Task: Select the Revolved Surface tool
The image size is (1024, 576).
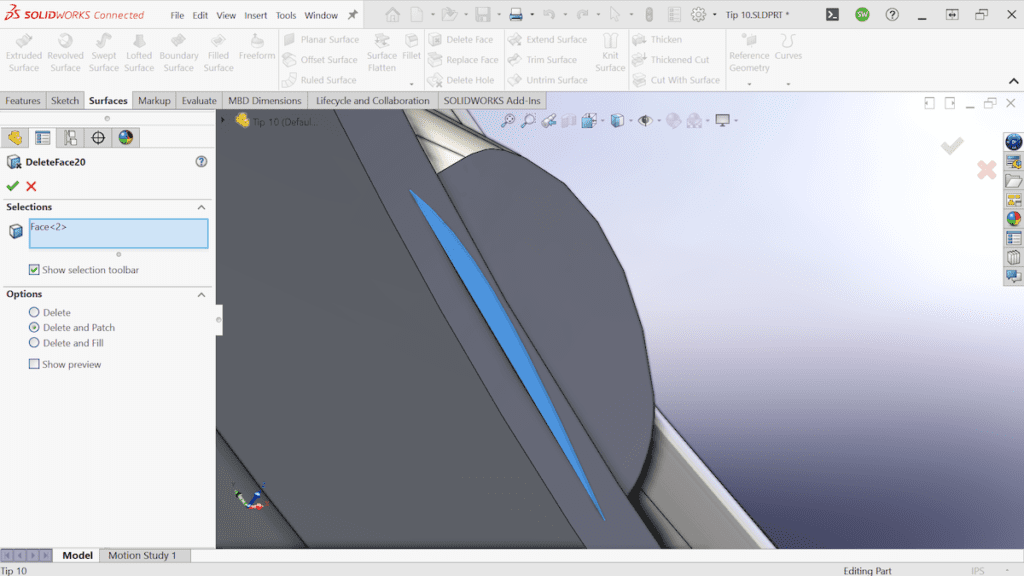Action: 64,52
